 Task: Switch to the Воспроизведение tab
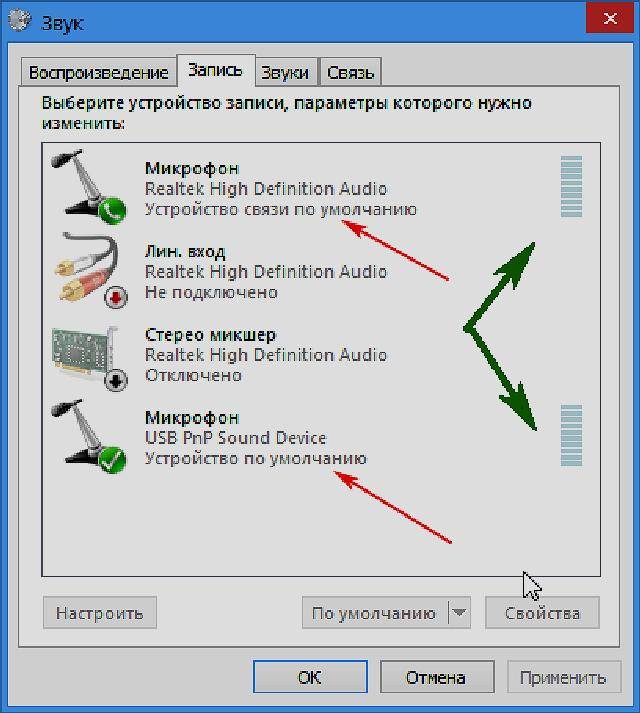point(98,72)
